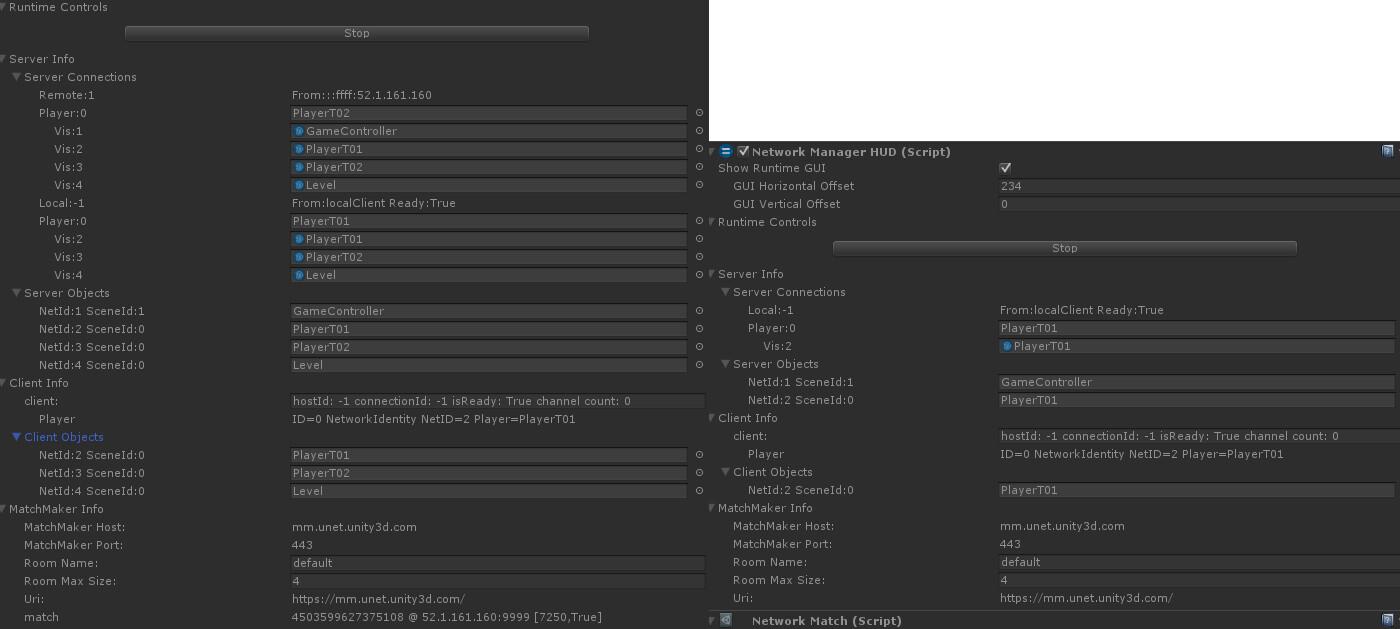Collapse Runtime Controls in the left inspector
The height and width of the screenshot is (629, 1400).
[4, 7]
